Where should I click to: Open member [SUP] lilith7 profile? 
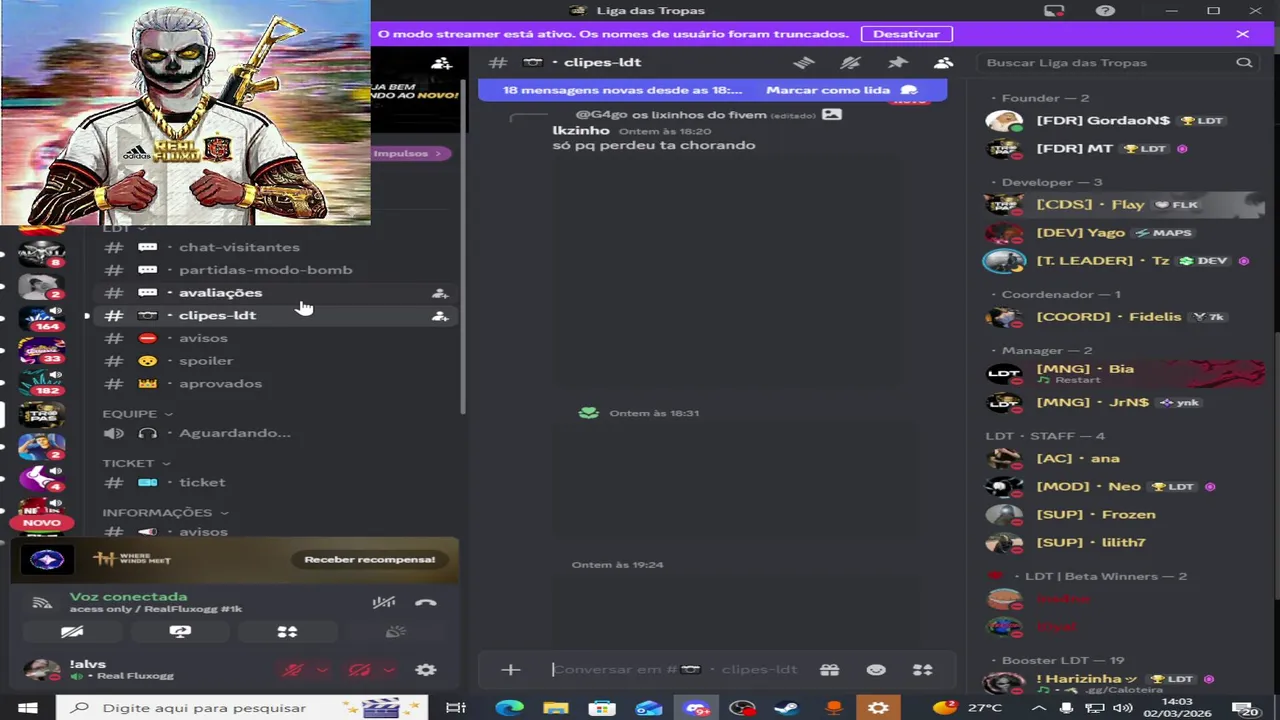(x=1125, y=543)
